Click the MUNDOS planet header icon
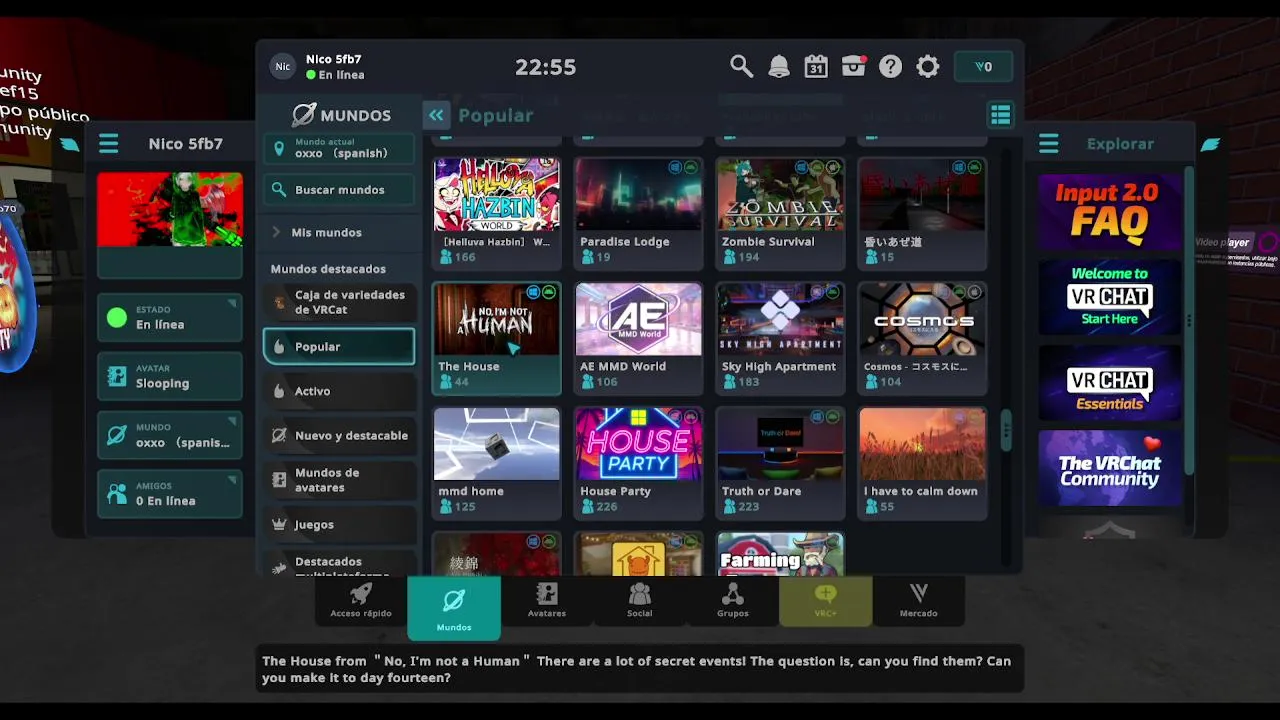1280x720 pixels. pyautogui.click(x=304, y=115)
